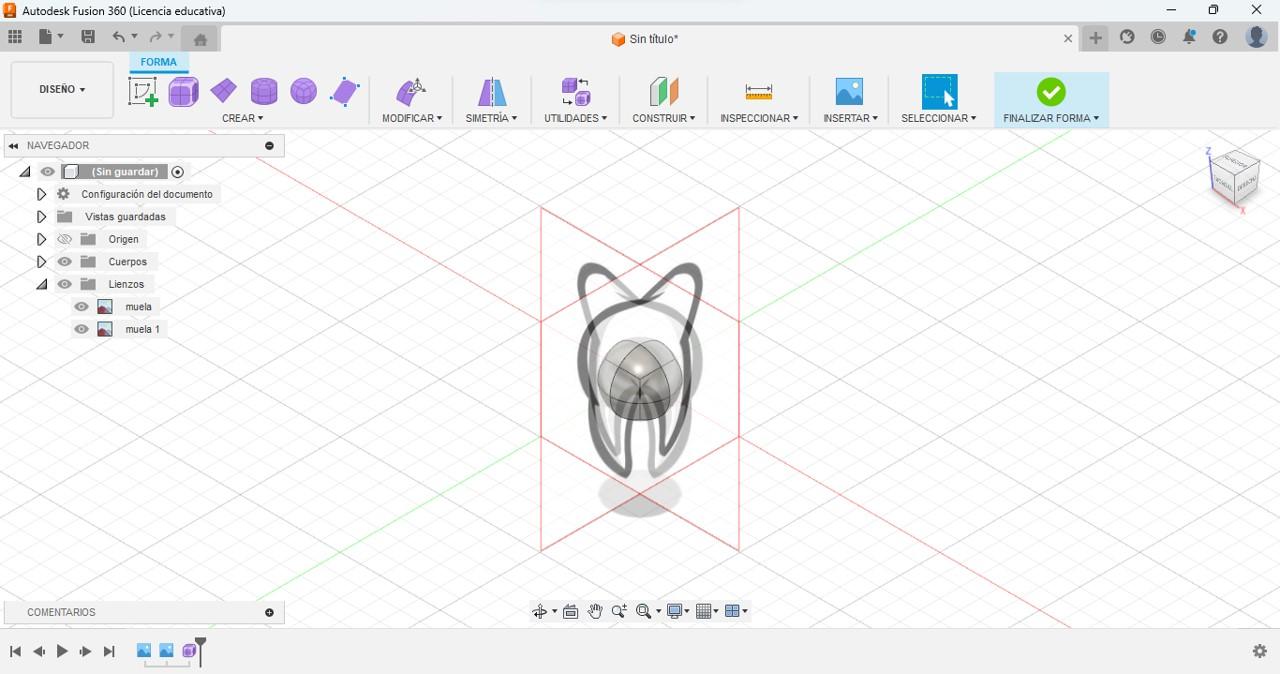Select the Box form tool

(x=184, y=92)
